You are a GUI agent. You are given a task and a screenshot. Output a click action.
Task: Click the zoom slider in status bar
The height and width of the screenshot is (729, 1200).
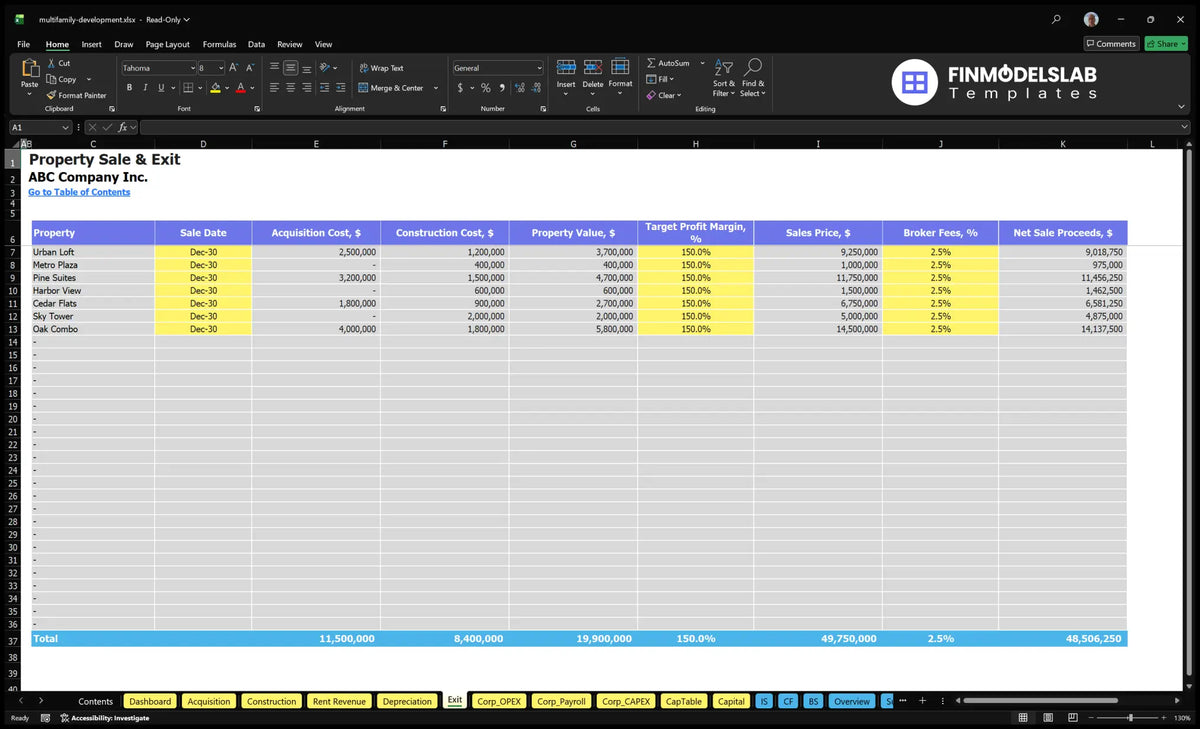coord(1130,718)
